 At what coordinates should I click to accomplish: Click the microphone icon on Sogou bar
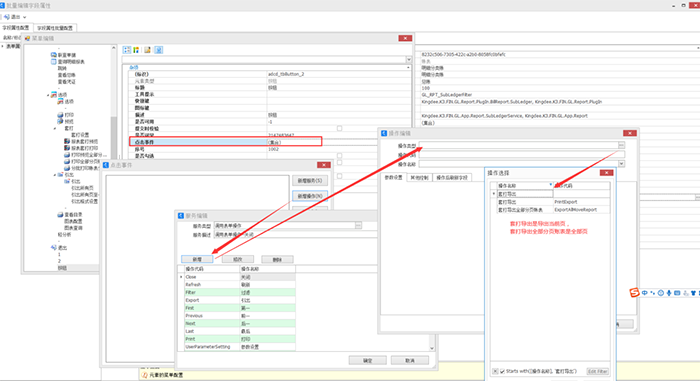(x=669, y=293)
